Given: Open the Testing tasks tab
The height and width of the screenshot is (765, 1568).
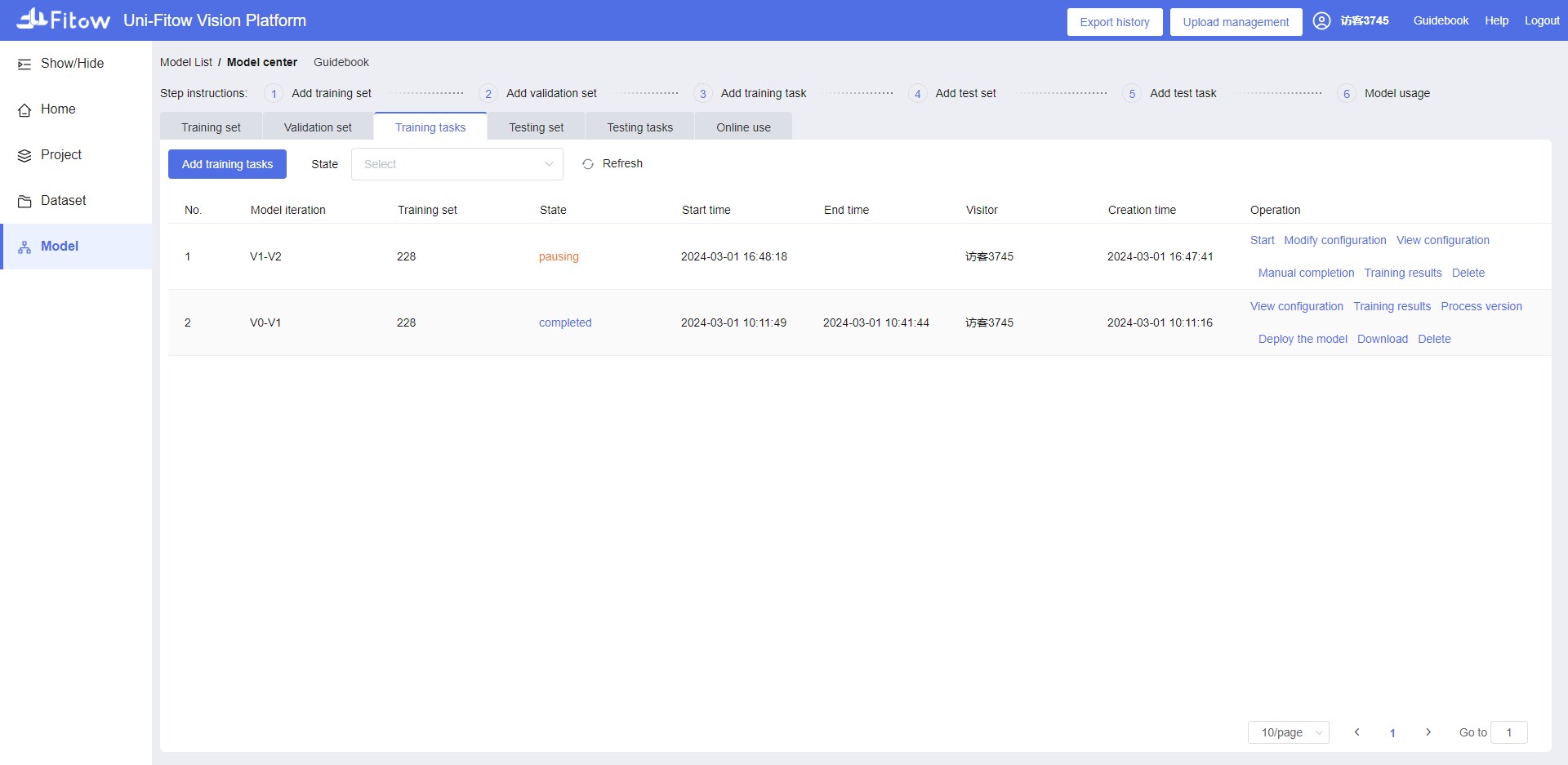Looking at the screenshot, I should click(640, 127).
